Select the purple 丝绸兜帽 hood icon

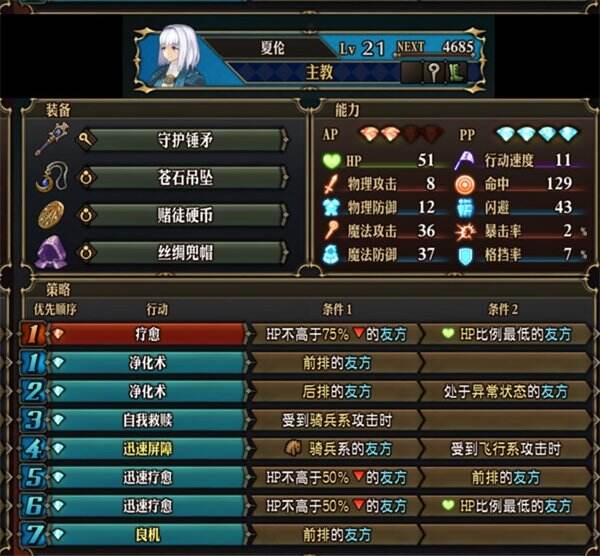[52, 252]
